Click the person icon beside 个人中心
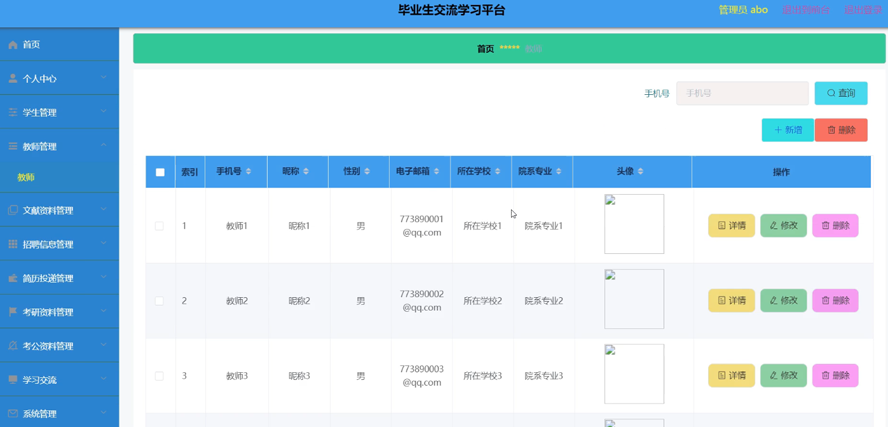 coord(13,79)
